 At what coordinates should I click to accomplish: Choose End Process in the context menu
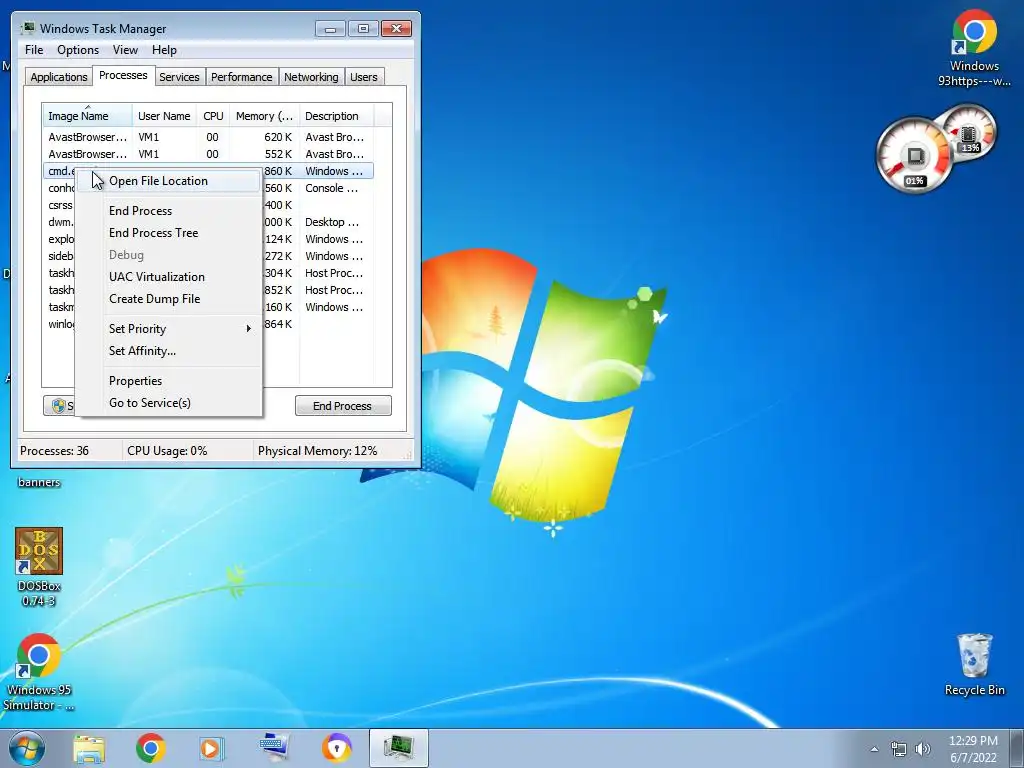(168, 211)
